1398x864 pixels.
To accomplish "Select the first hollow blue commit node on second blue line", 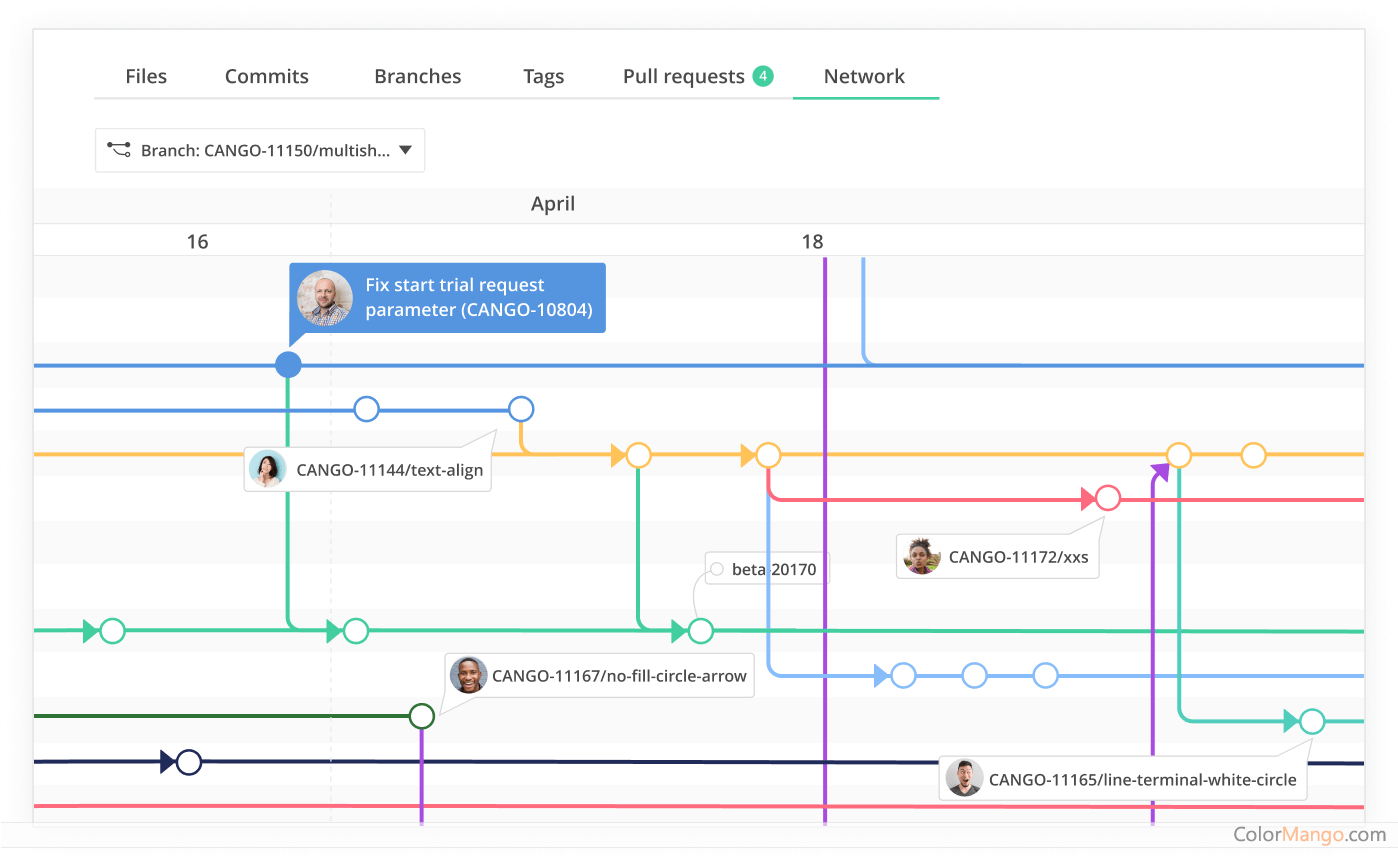I will coord(367,409).
